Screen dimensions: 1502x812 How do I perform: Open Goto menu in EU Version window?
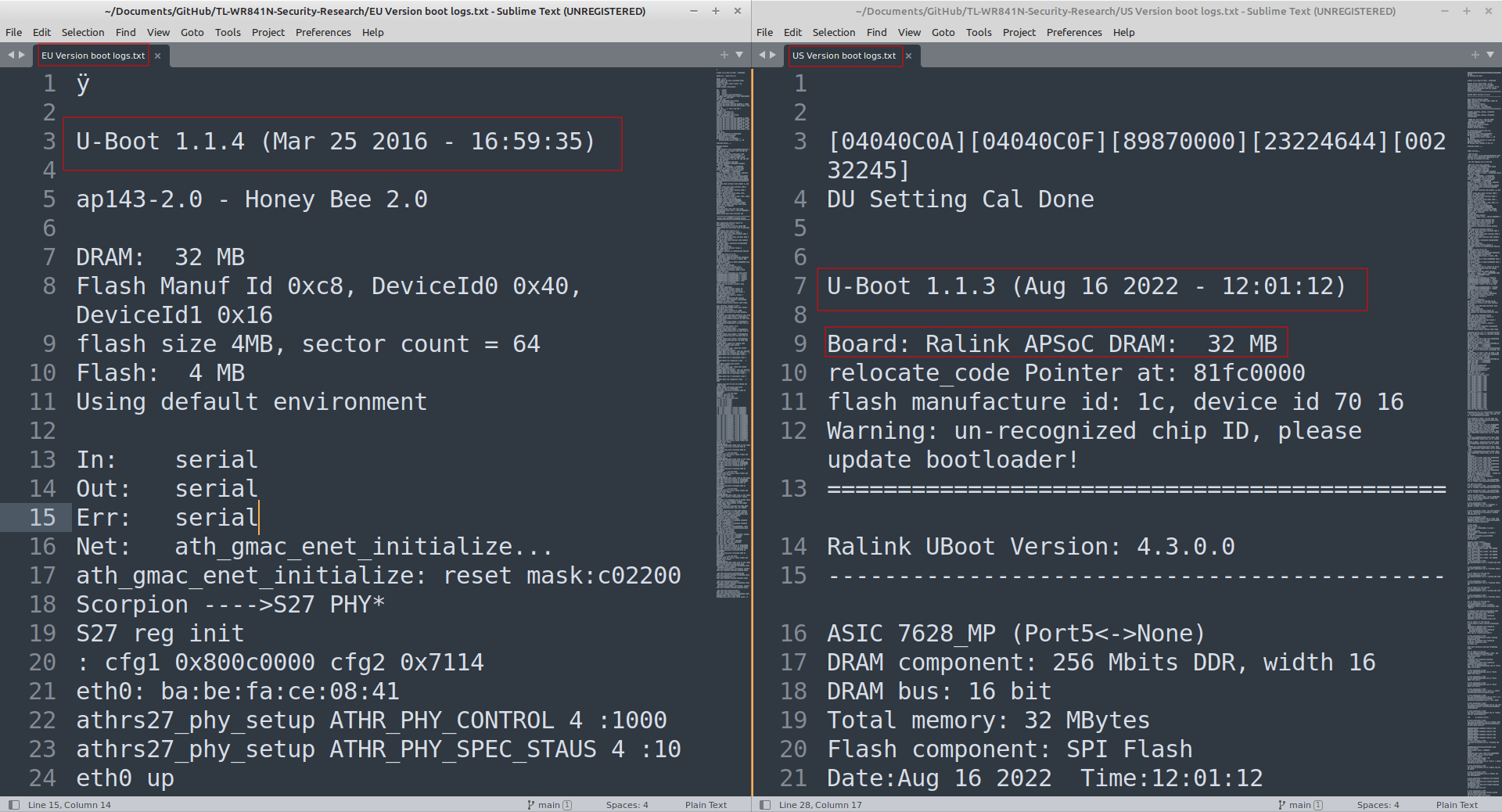click(x=192, y=32)
